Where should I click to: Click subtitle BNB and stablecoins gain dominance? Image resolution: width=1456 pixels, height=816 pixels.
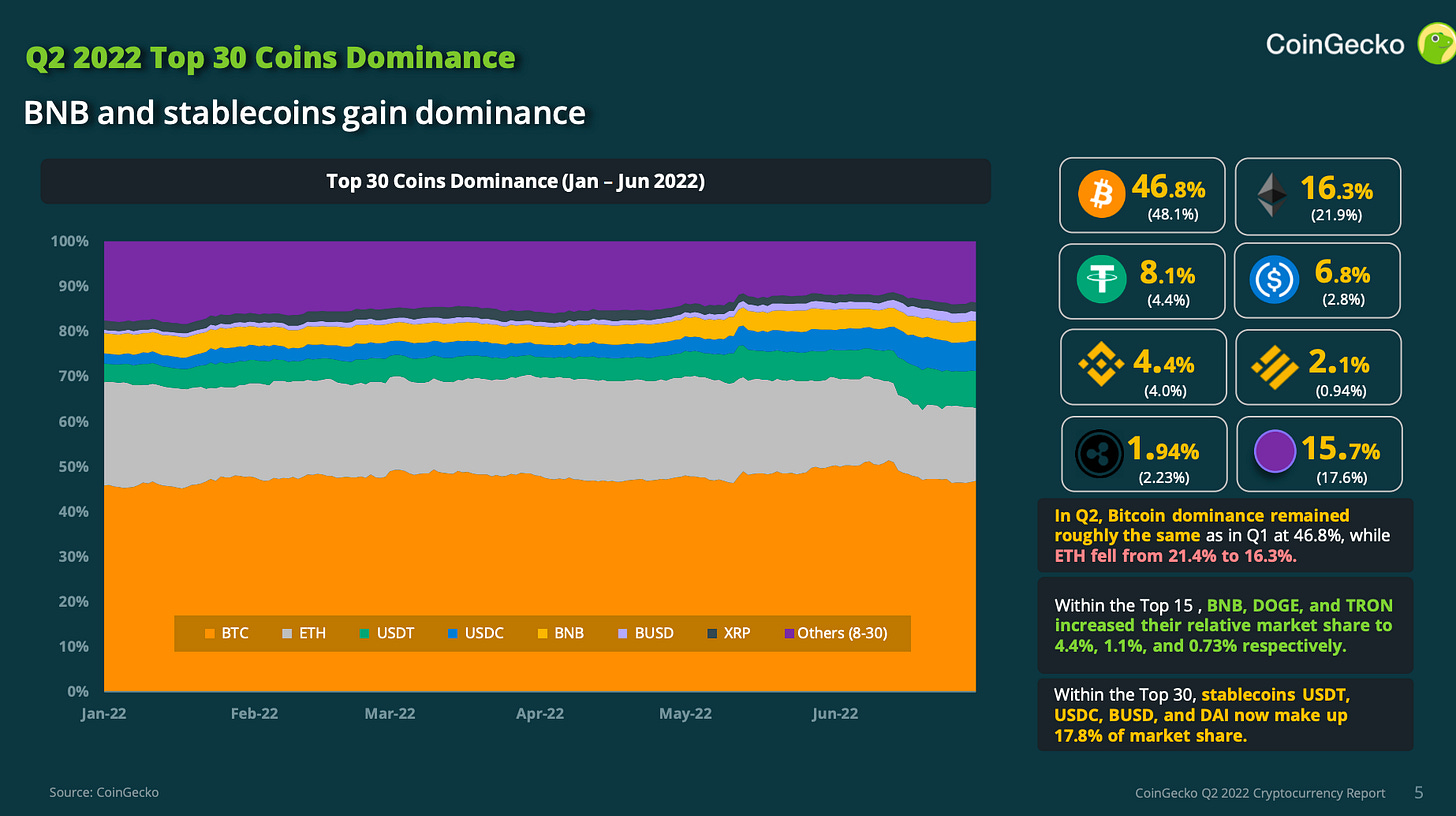(305, 113)
